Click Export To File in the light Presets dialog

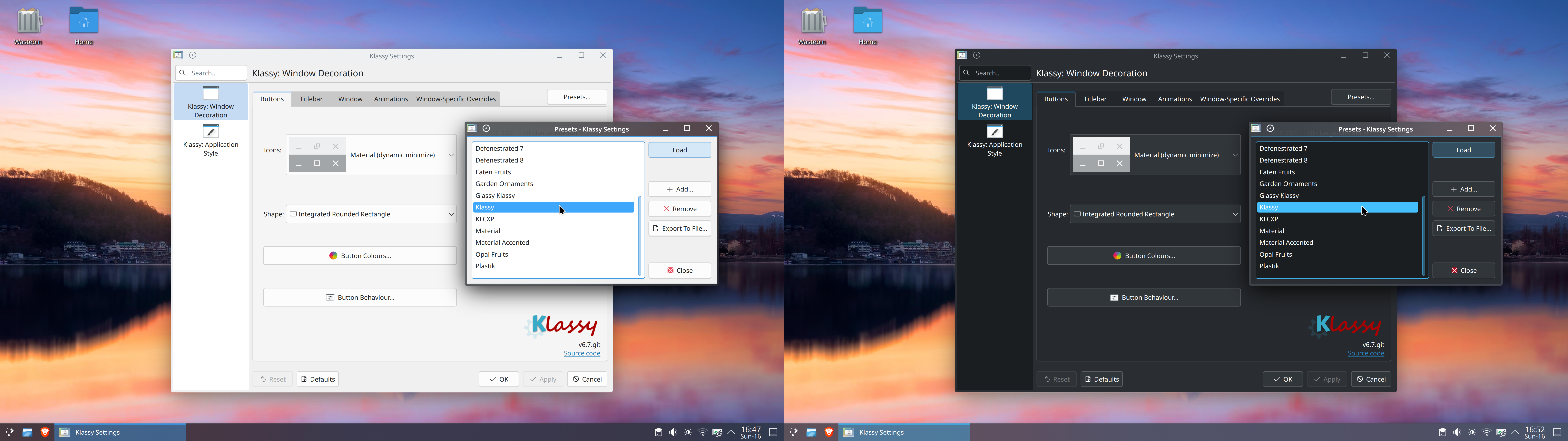(x=680, y=228)
